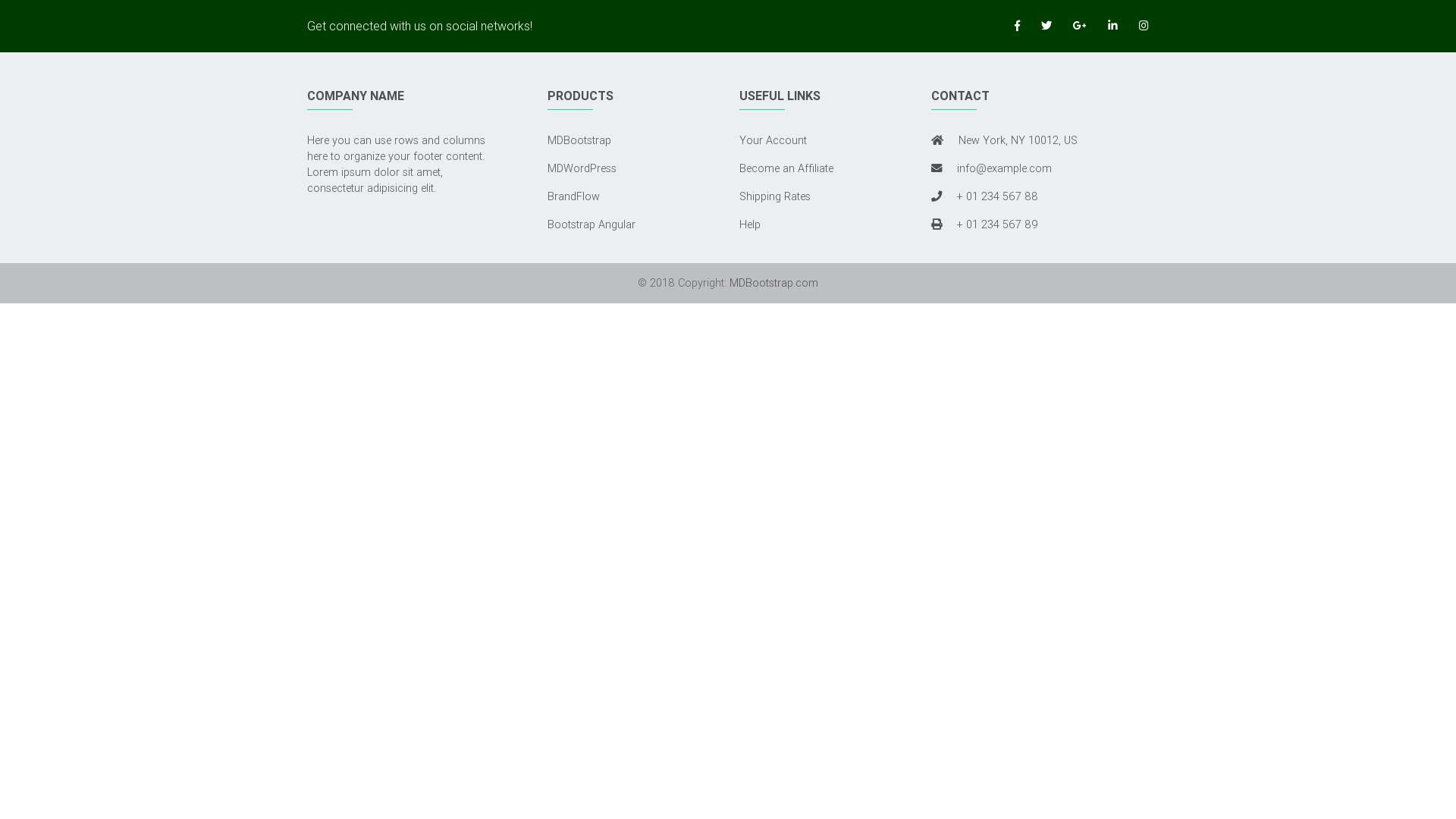Click the CONTACT heading

(960, 96)
